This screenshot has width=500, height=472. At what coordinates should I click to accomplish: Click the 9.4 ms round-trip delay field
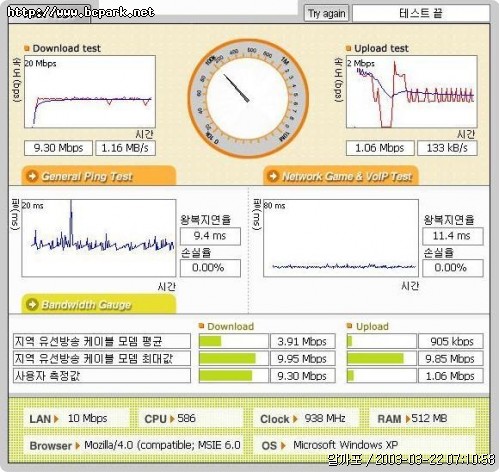tap(210, 236)
